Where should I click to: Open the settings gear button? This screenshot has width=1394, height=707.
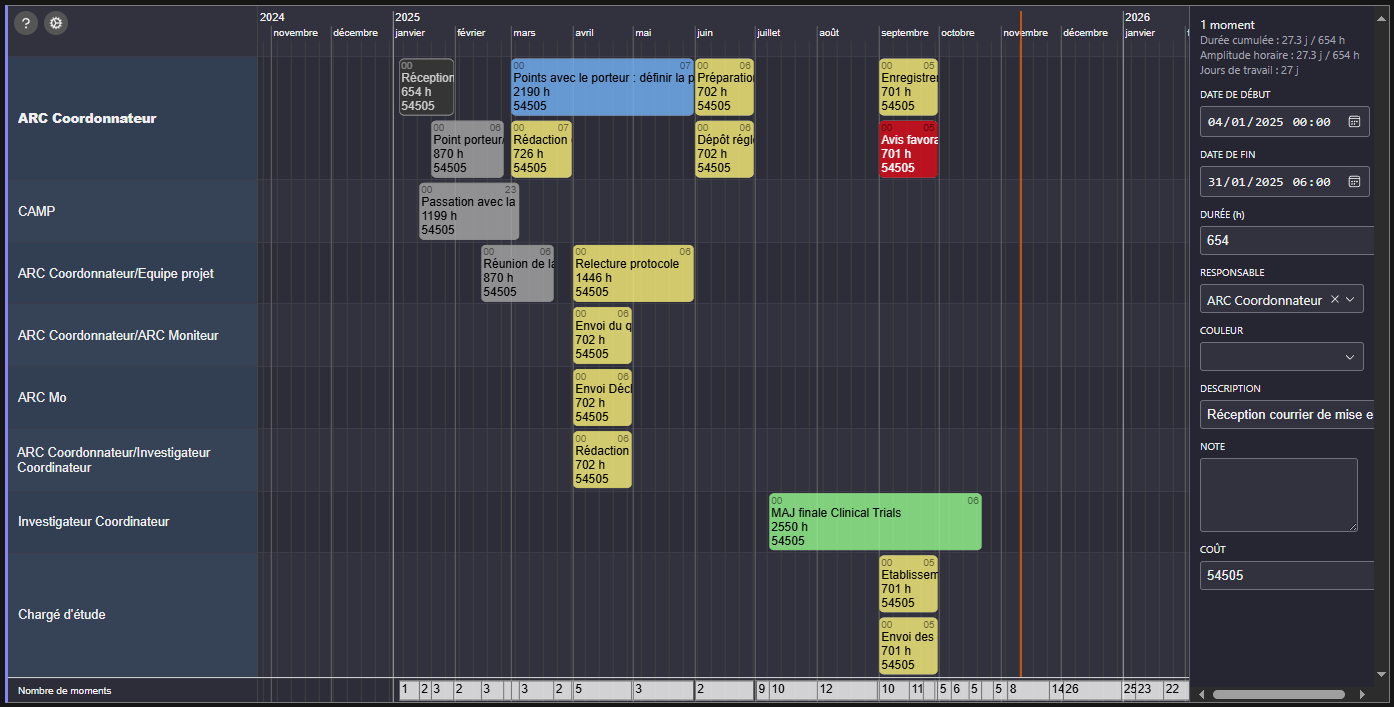[56, 23]
